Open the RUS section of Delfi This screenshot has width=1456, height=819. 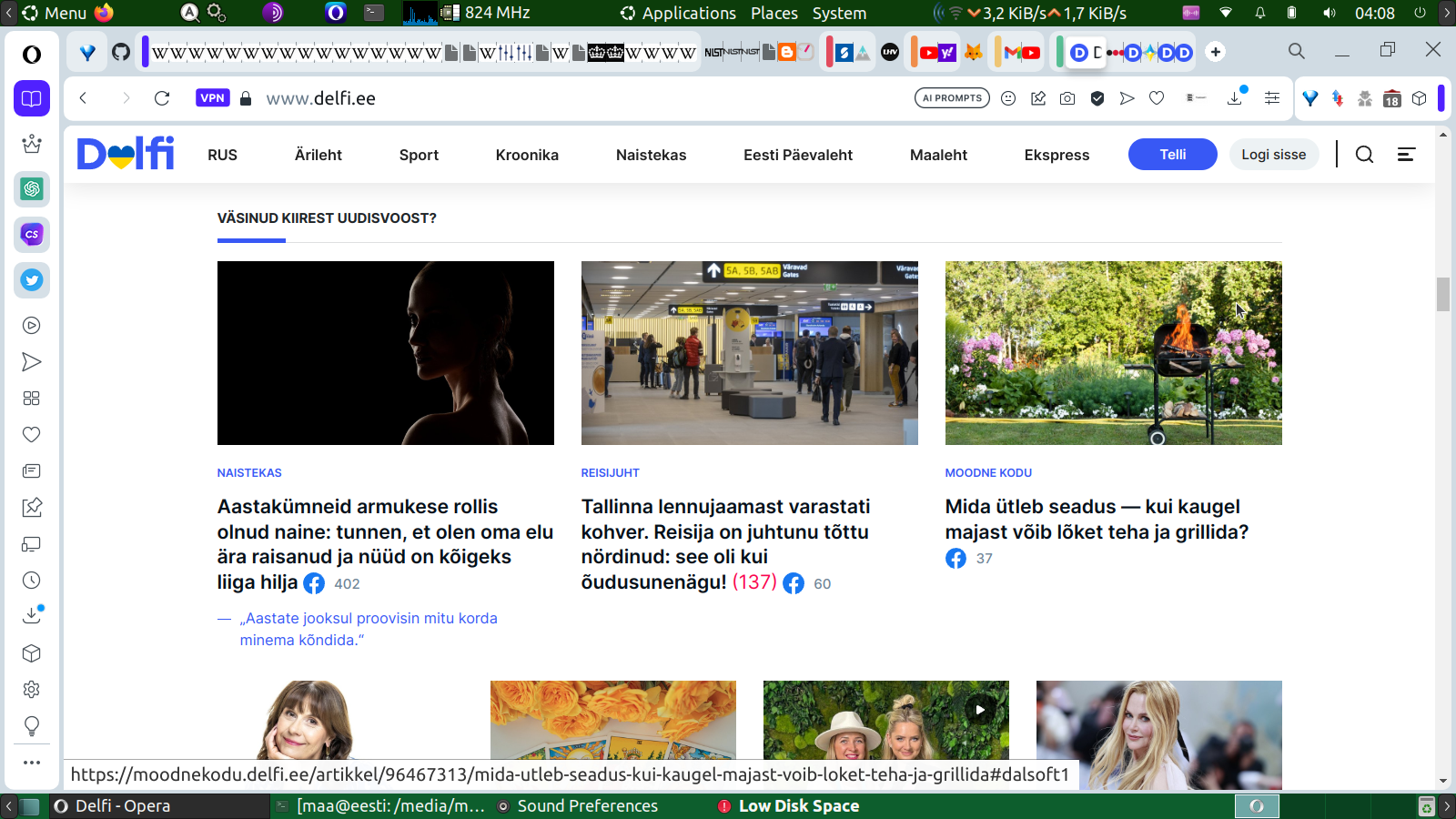(x=222, y=155)
